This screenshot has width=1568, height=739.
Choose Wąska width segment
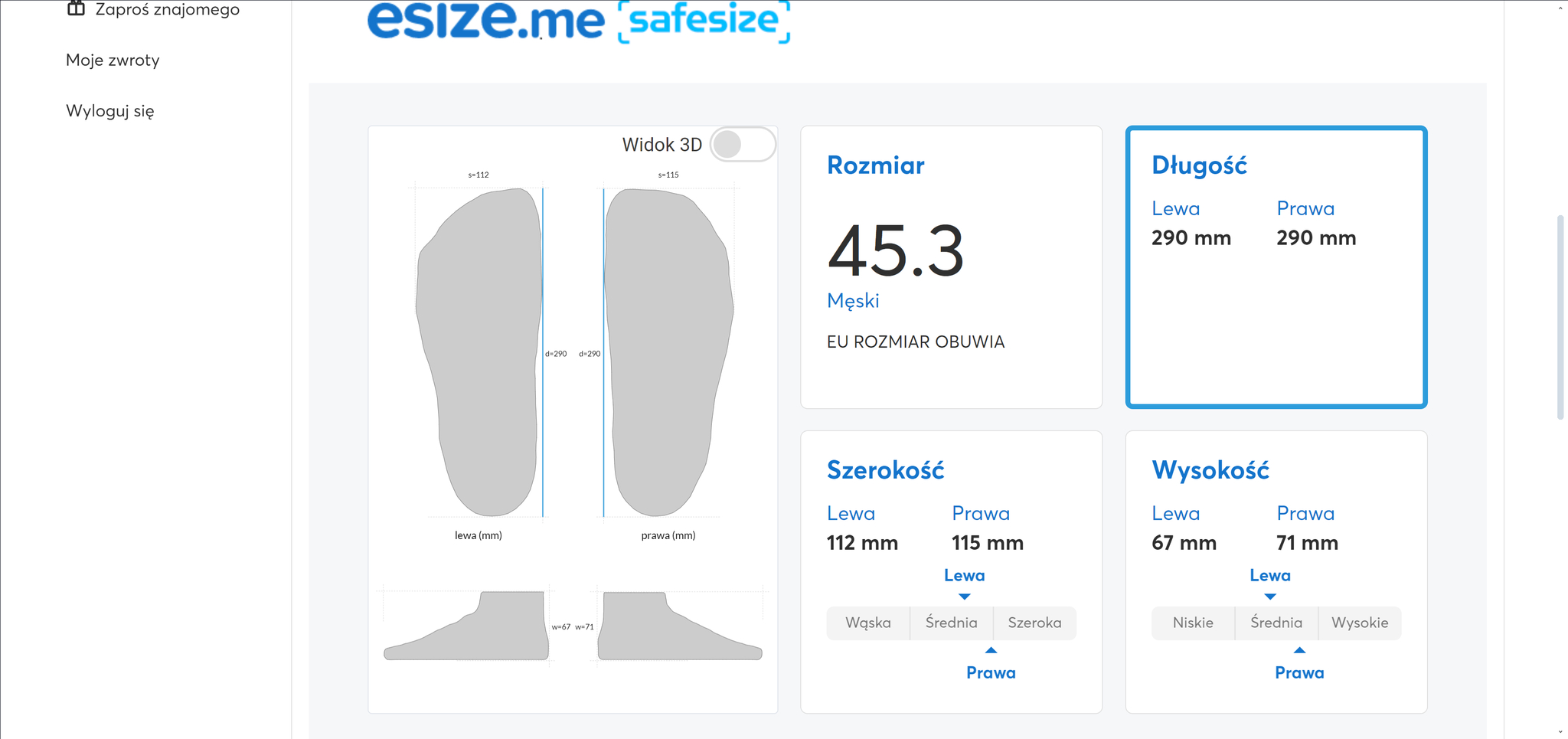tap(868, 623)
